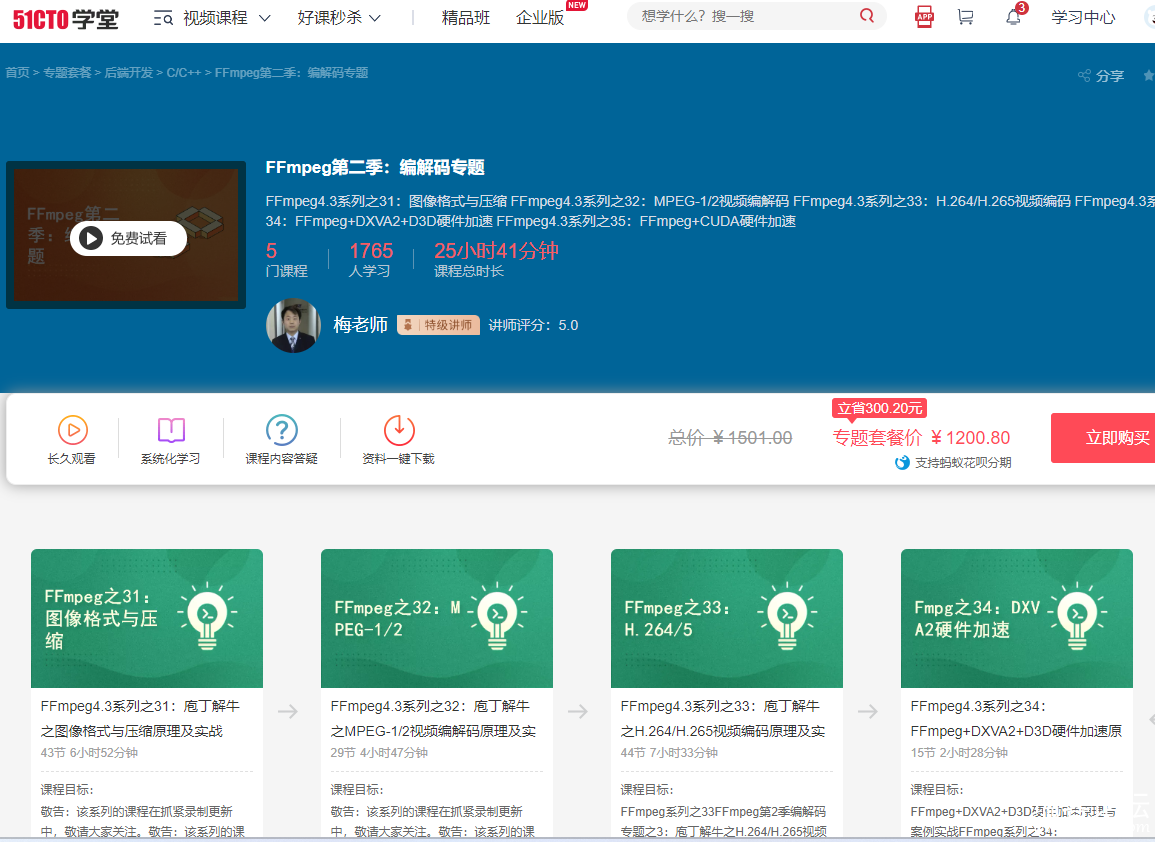Click the 总价 ￥1501.00 original price
The width and height of the screenshot is (1155, 842).
[x=730, y=438]
